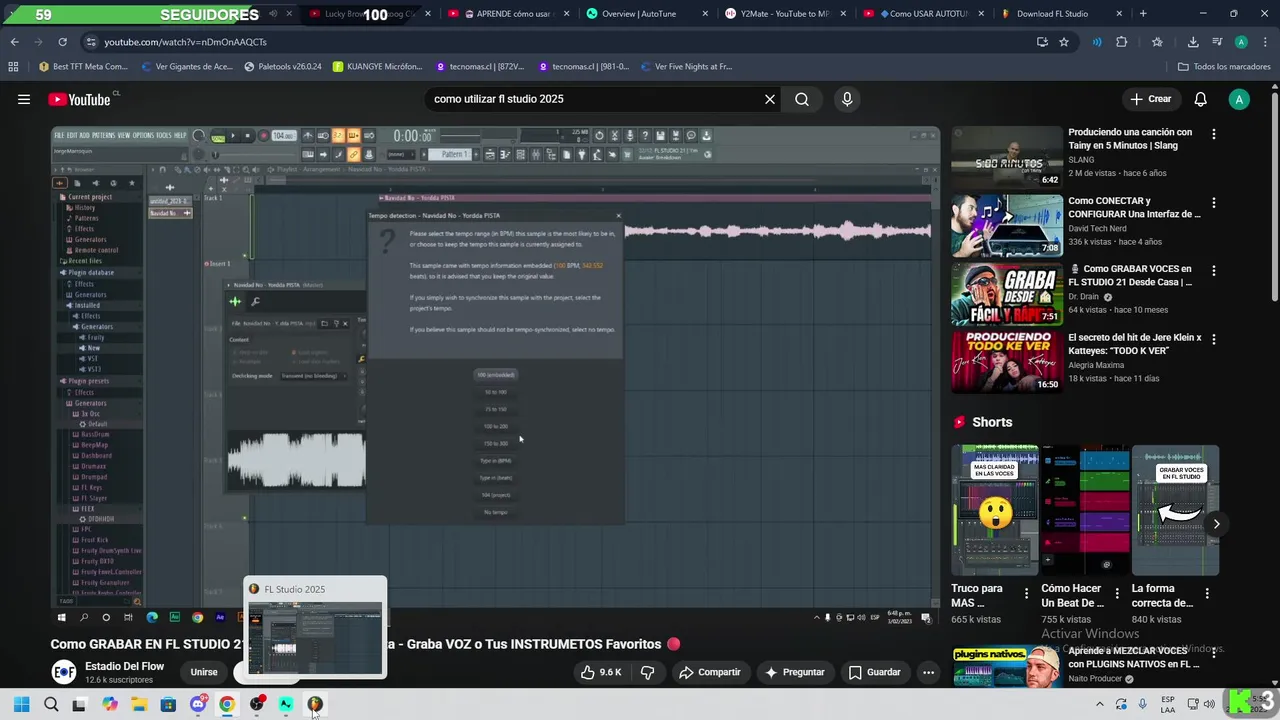Like the video with 9.6 K likes

click(600, 672)
